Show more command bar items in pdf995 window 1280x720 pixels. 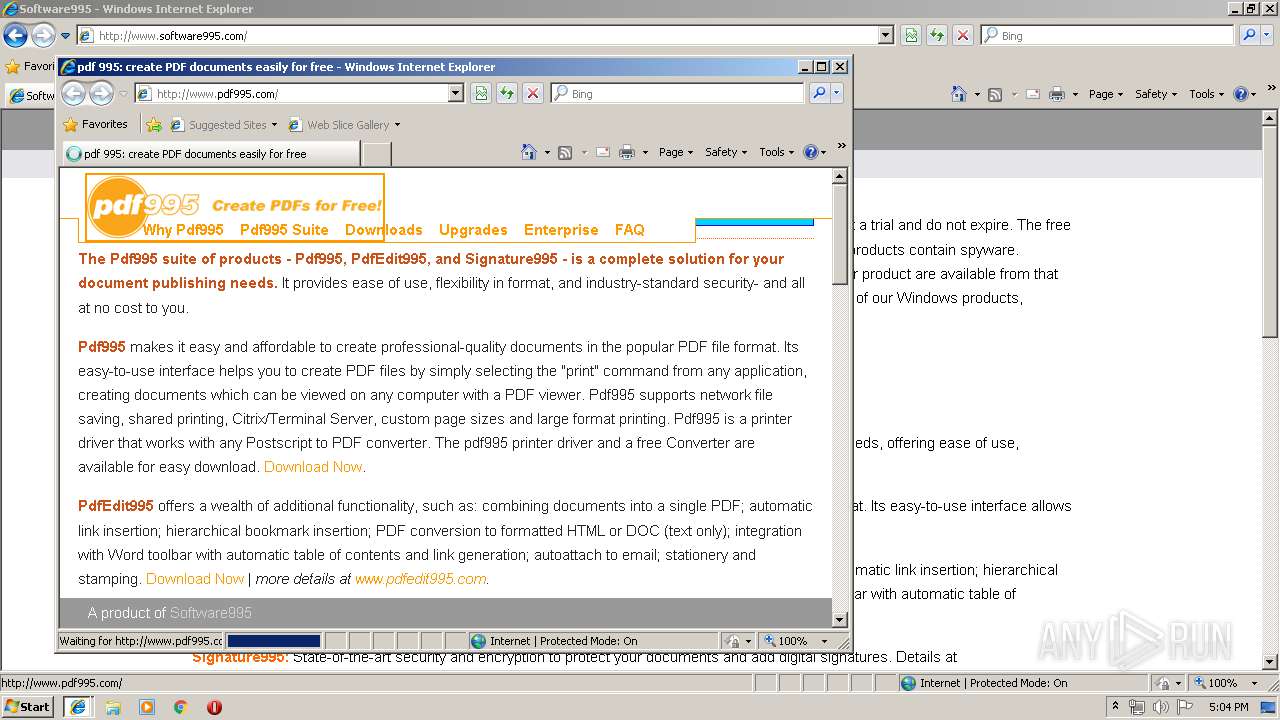click(x=842, y=146)
